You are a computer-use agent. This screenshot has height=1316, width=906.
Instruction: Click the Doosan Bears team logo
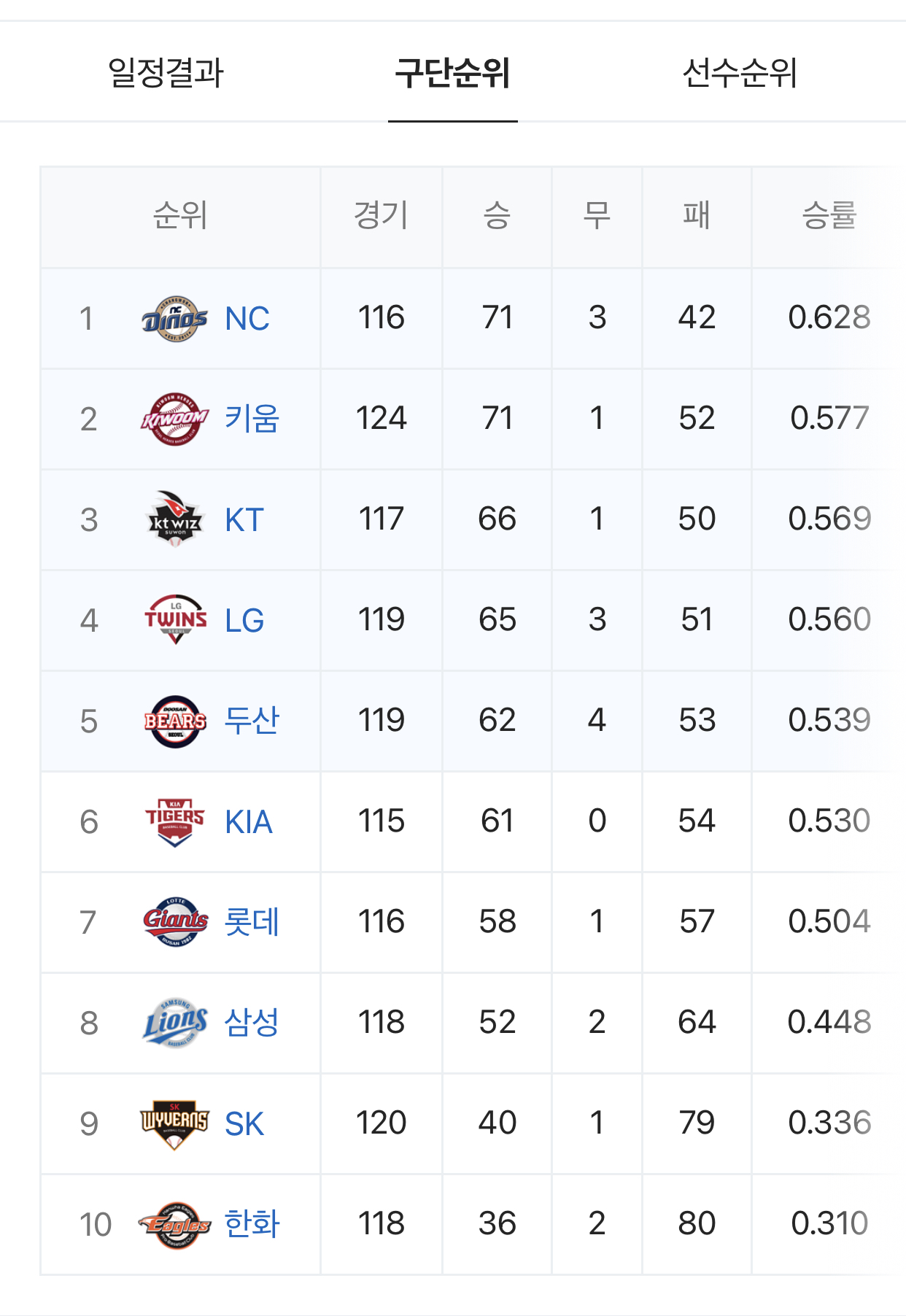pos(175,721)
